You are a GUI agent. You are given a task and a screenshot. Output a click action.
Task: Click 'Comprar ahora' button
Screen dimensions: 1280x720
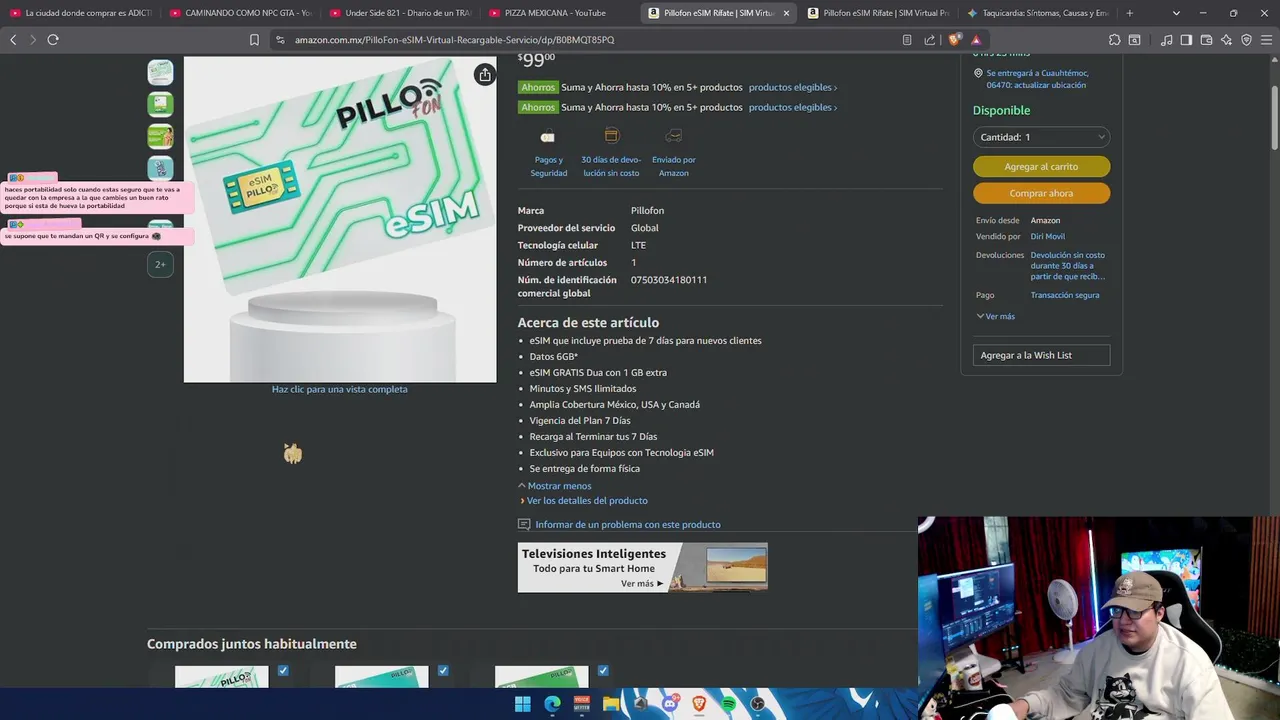point(1041,193)
